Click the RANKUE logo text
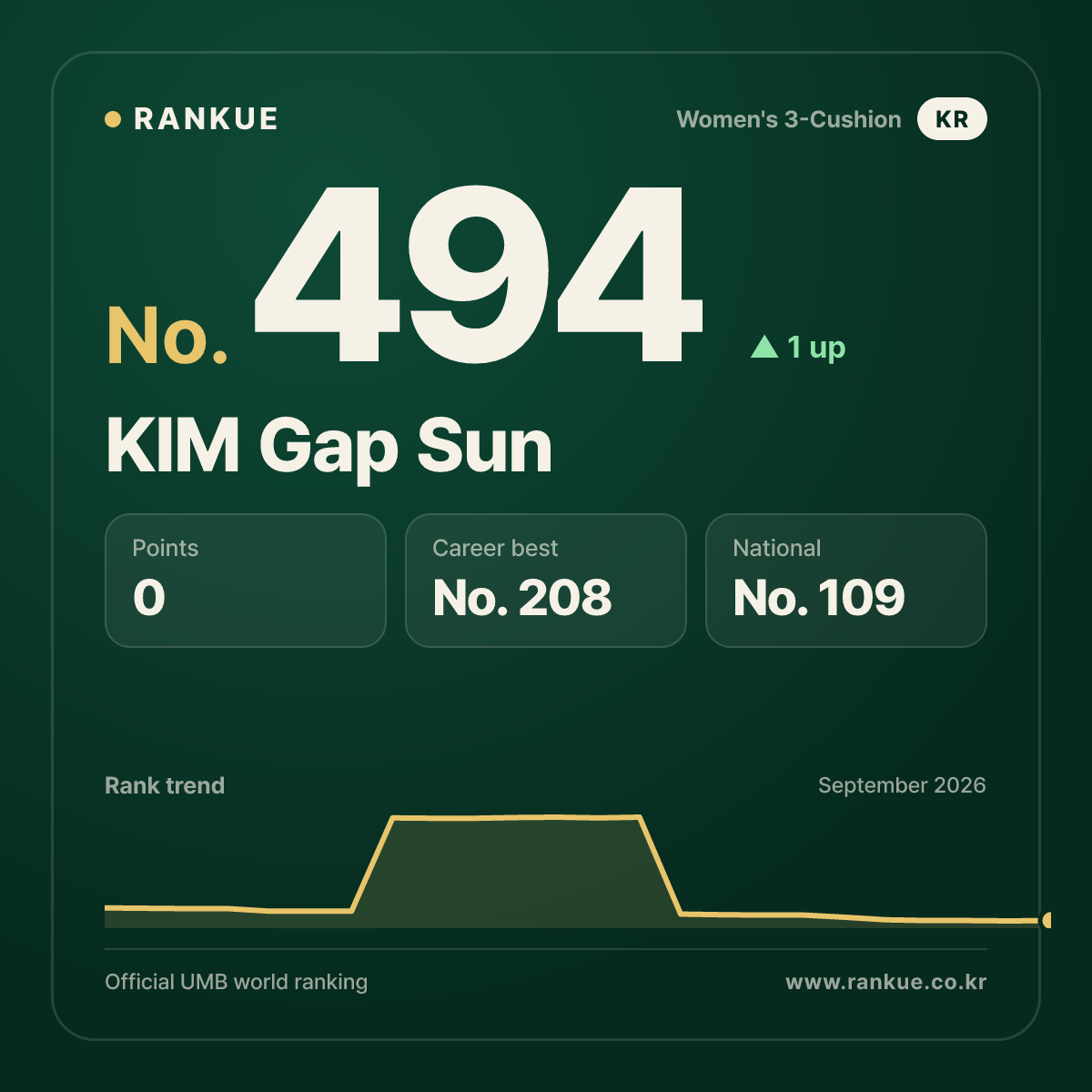The height and width of the screenshot is (1092, 1092). pyautogui.click(x=206, y=119)
